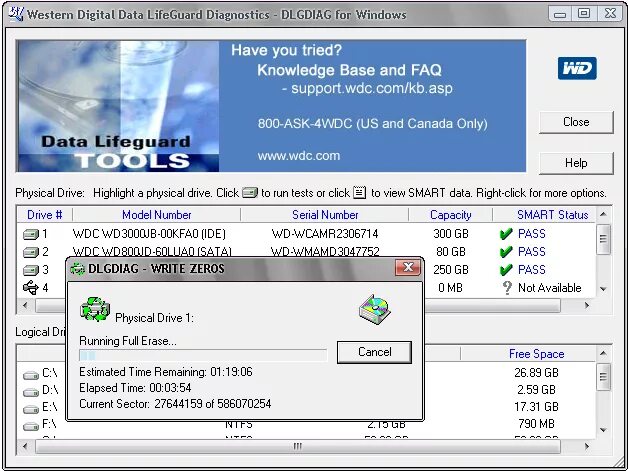
Task: Click the disc drive icon in the Write Zeros dialog
Action: point(375,309)
